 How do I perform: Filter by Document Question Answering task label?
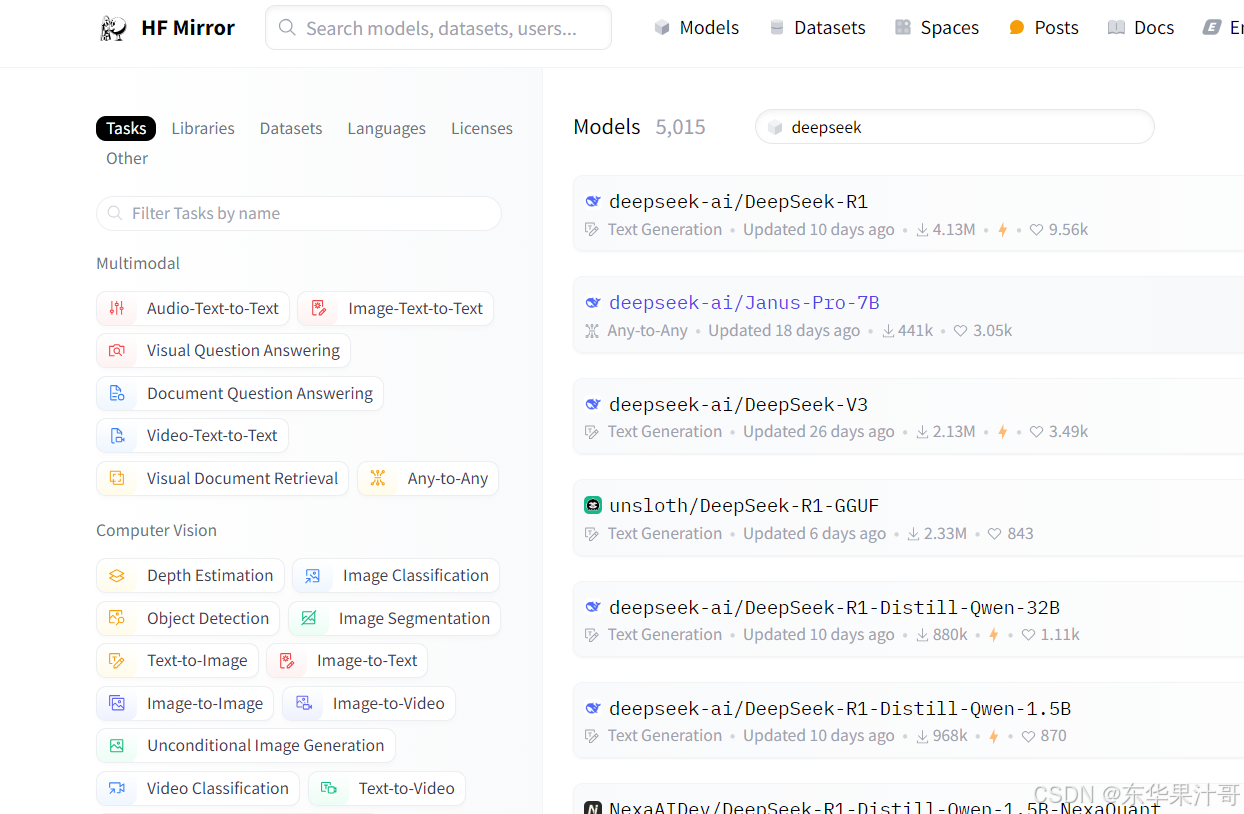[x=260, y=393]
